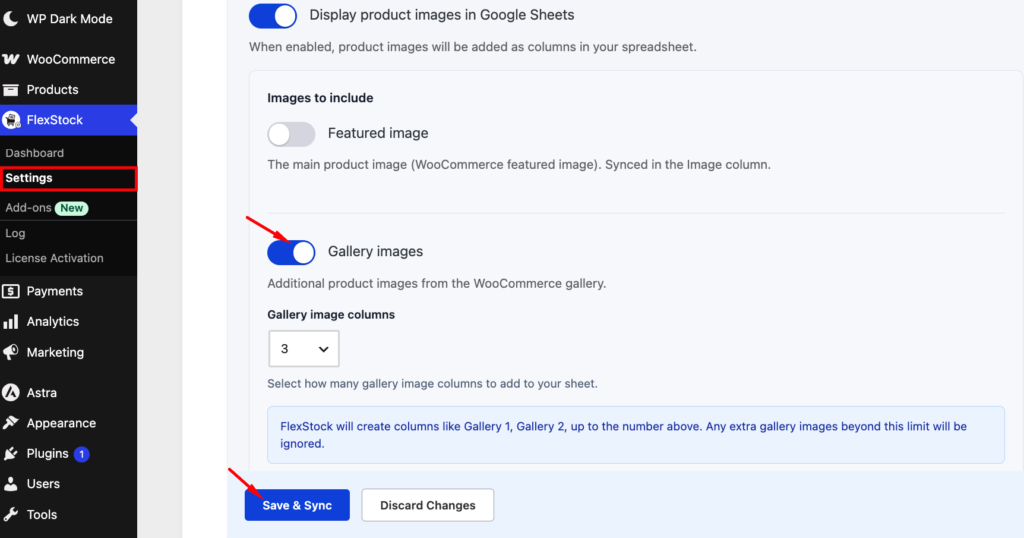Screen dimensions: 1024x538
Task: Open the Gallery image columns dropdown
Action: tap(304, 349)
